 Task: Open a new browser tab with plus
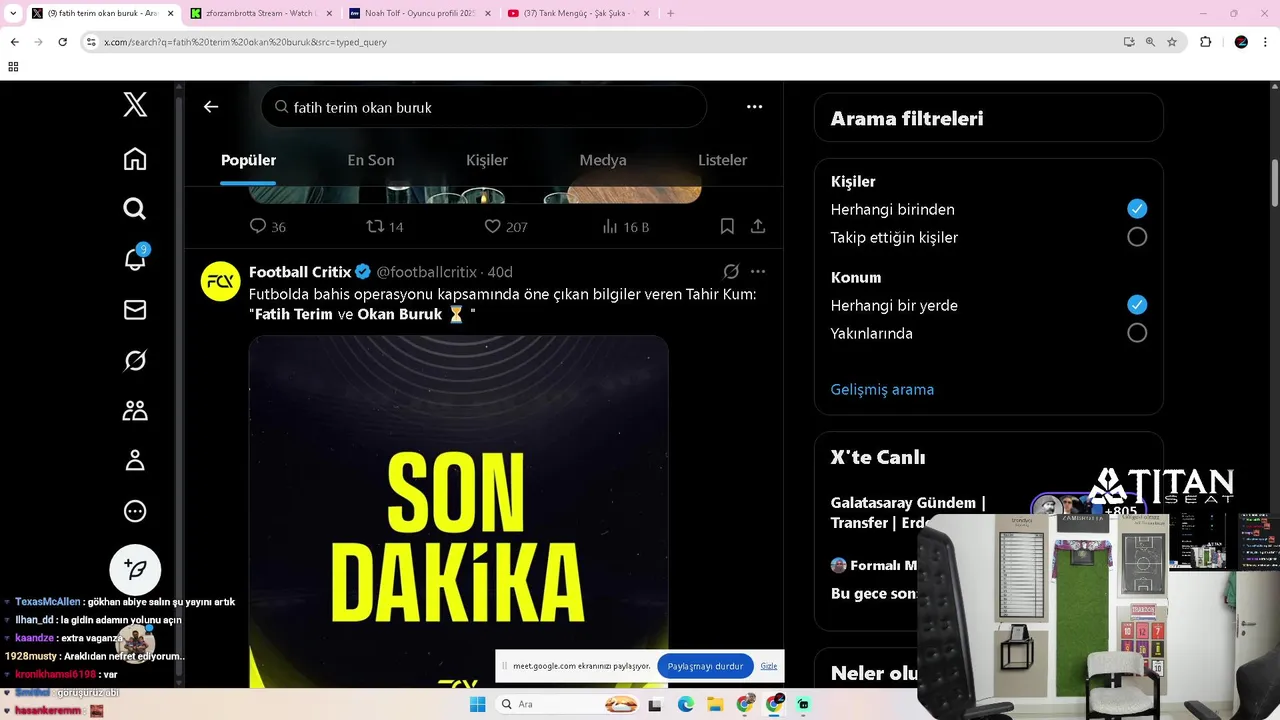point(670,13)
